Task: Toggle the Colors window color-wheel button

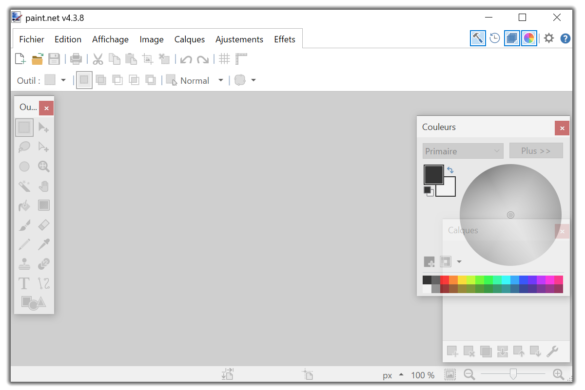Action: [529, 38]
